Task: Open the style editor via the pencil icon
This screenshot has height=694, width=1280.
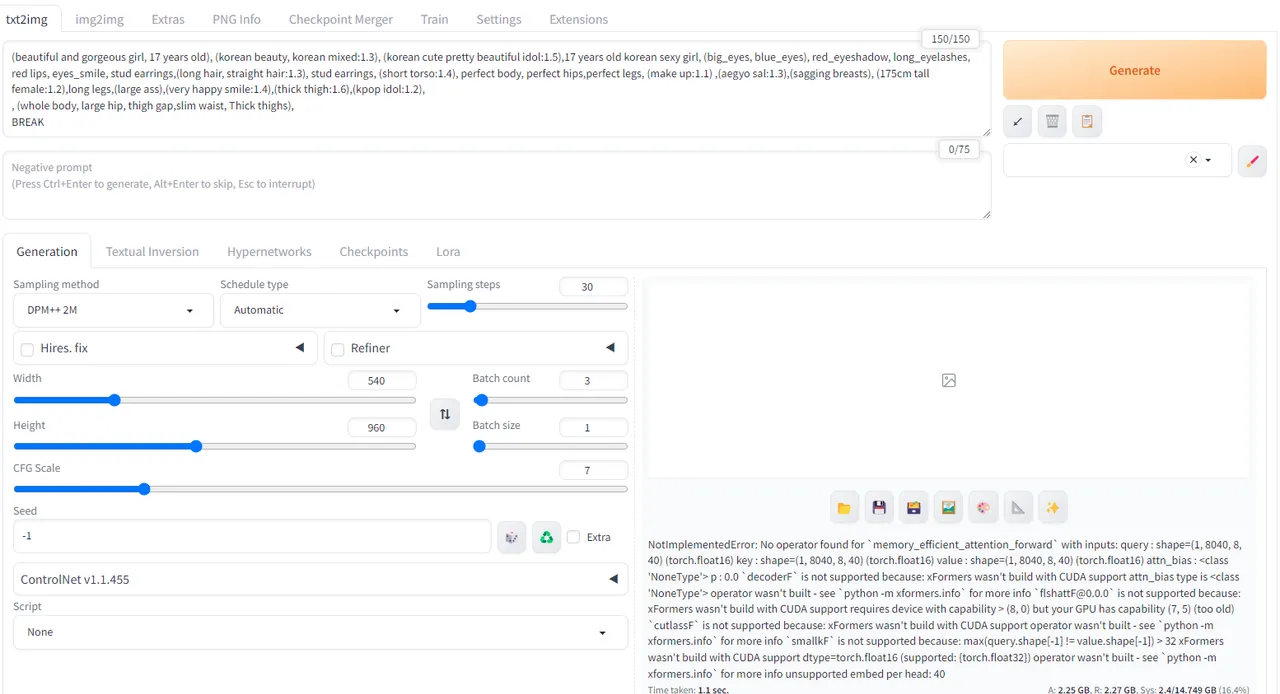Action: [x=1252, y=160]
